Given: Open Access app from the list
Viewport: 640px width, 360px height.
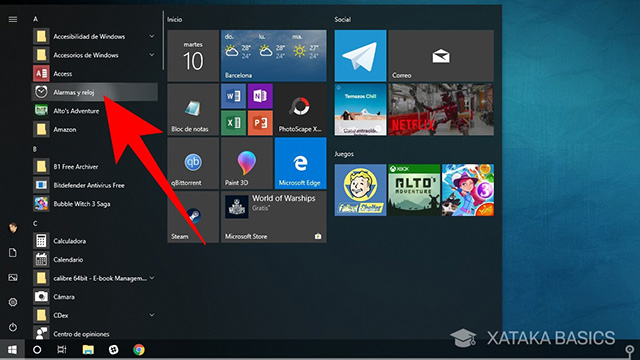Looking at the screenshot, I should click(95, 73).
